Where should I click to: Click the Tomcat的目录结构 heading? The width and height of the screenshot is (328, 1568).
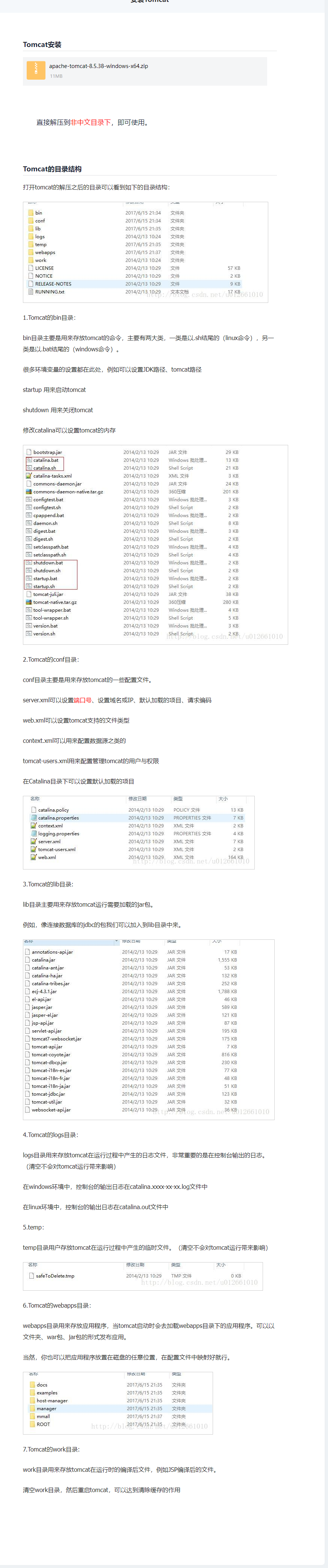(52, 169)
